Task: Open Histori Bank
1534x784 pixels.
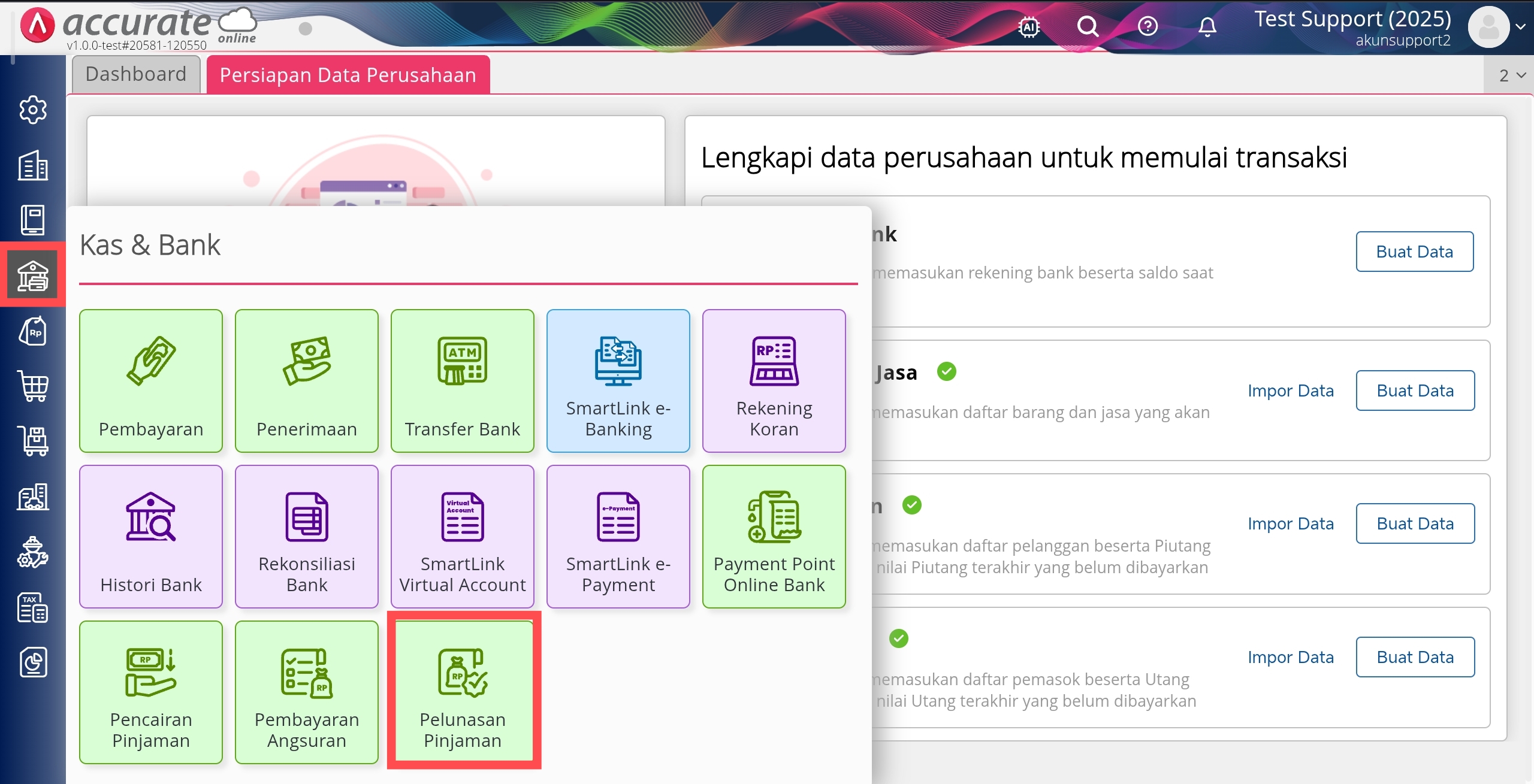Action: click(151, 537)
